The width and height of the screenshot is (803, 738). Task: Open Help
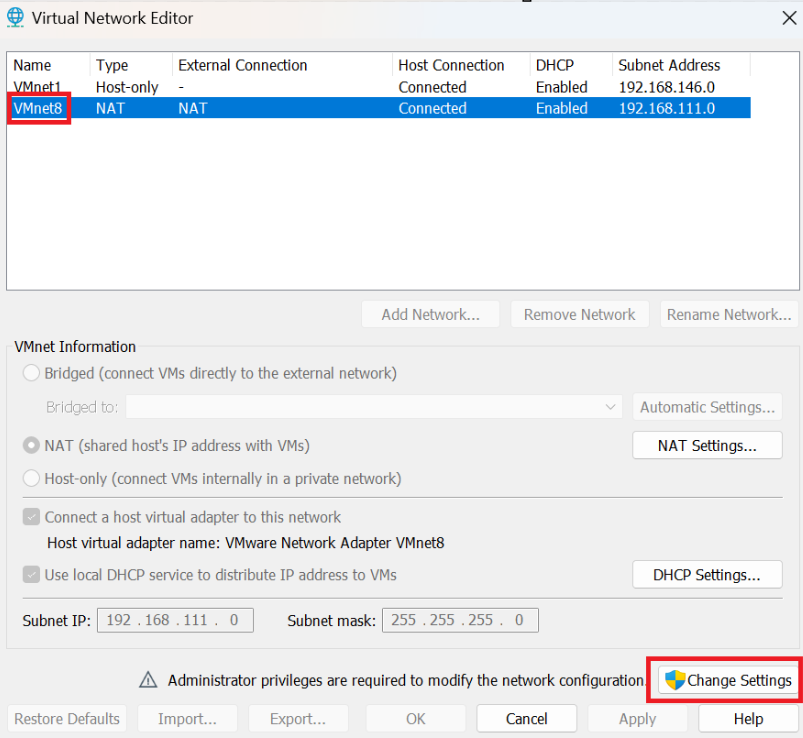pos(748,719)
